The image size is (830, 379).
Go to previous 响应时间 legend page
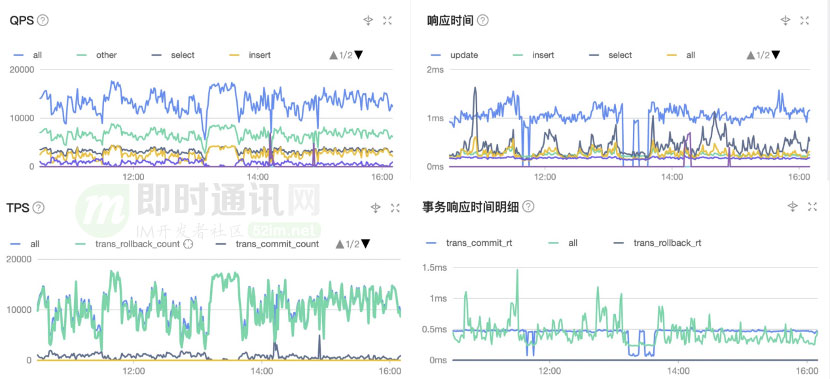(x=751, y=55)
